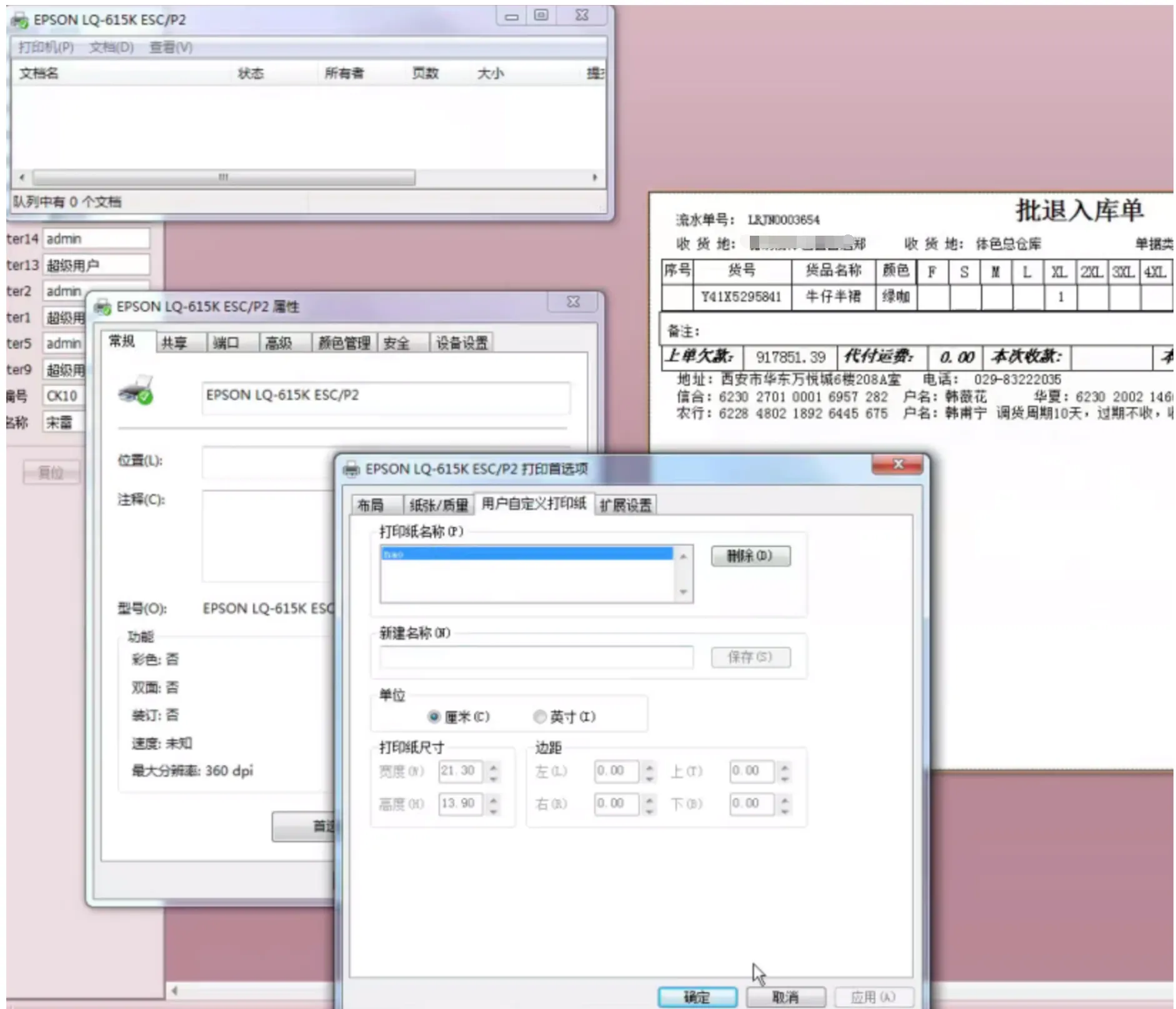1176x1009 pixels.
Task: Click the 确定 button
Action: pyautogui.click(x=697, y=996)
